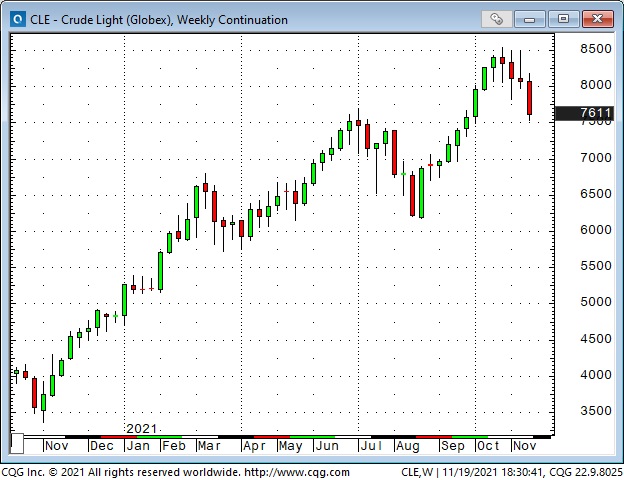
Task: Click the 7000 price axis label
Action: tap(596, 158)
